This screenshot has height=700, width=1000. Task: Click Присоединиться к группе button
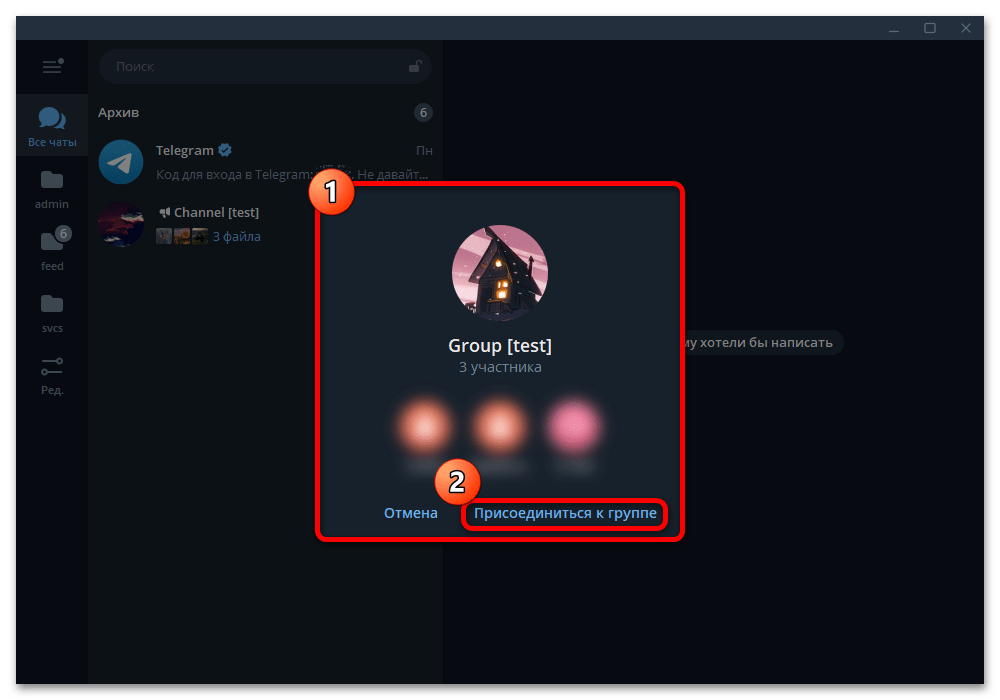tap(565, 513)
